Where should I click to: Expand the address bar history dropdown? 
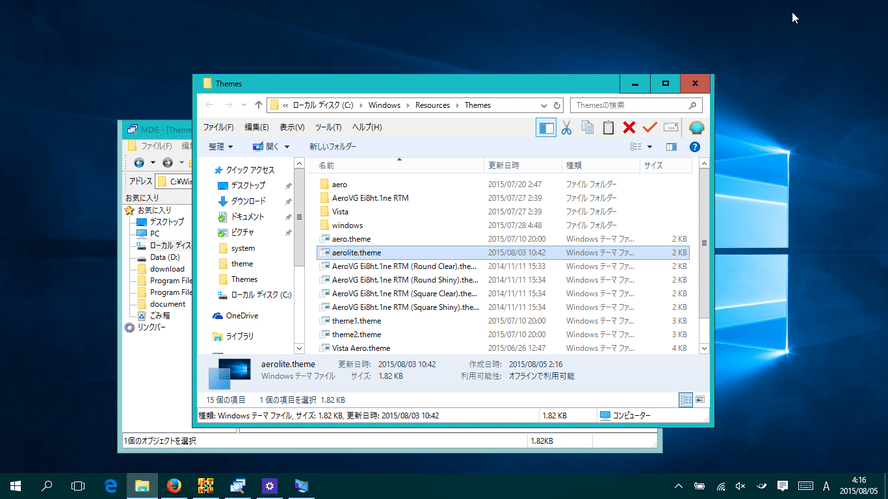[x=544, y=105]
